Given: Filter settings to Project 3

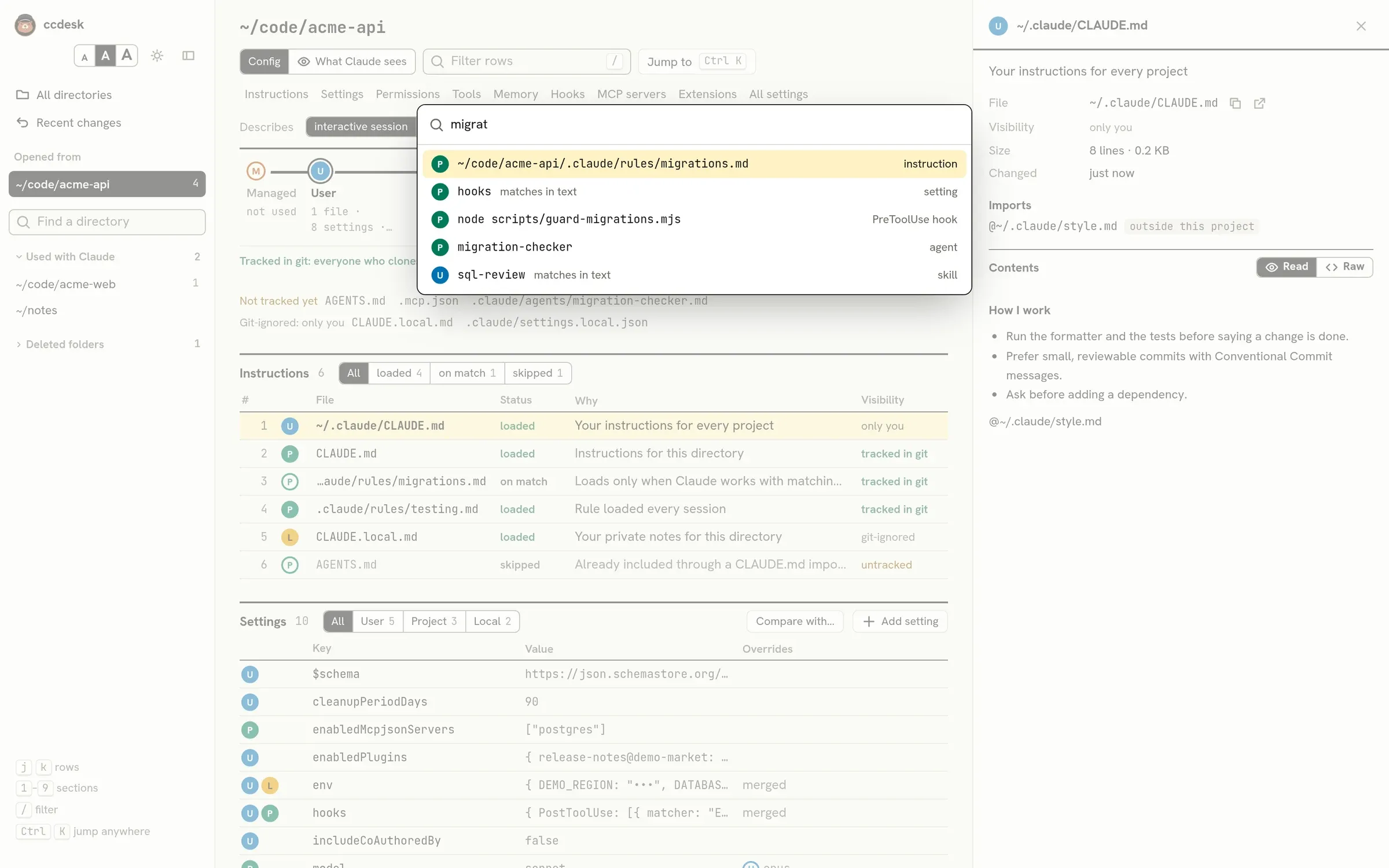Looking at the screenshot, I should (x=434, y=621).
